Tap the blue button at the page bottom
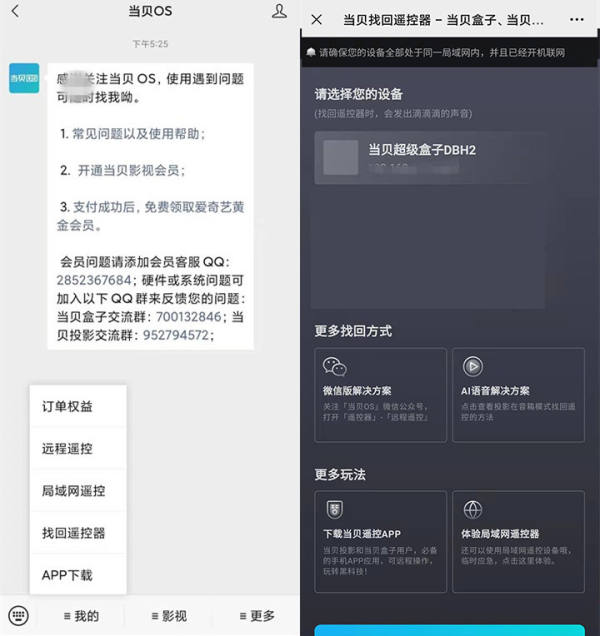 coord(449,630)
